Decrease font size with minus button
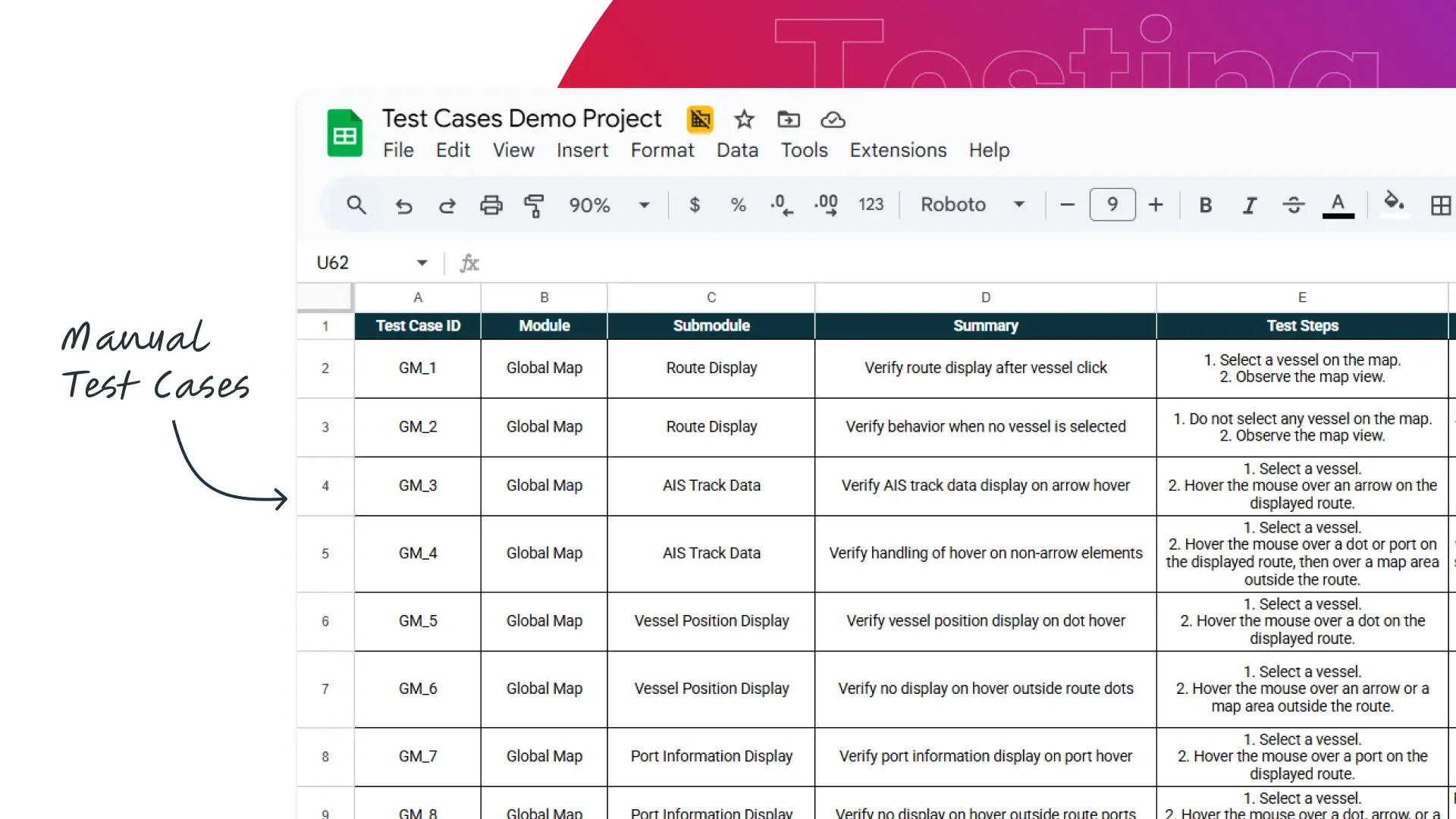This screenshot has width=1456, height=819. click(x=1067, y=205)
